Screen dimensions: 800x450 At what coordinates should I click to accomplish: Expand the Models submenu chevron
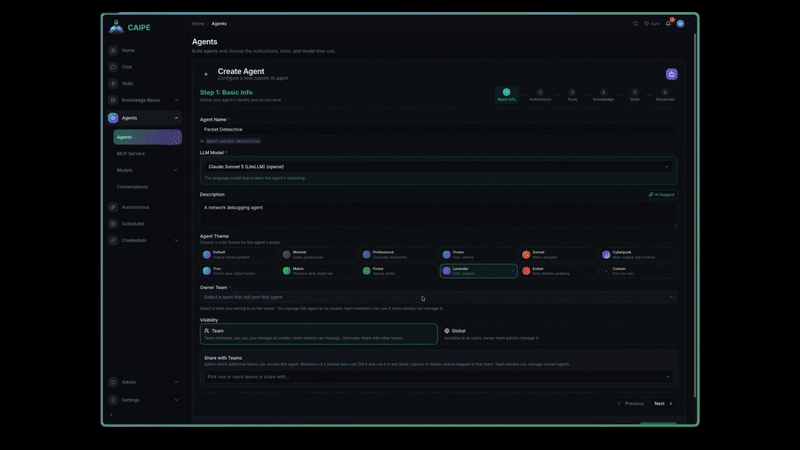point(175,170)
